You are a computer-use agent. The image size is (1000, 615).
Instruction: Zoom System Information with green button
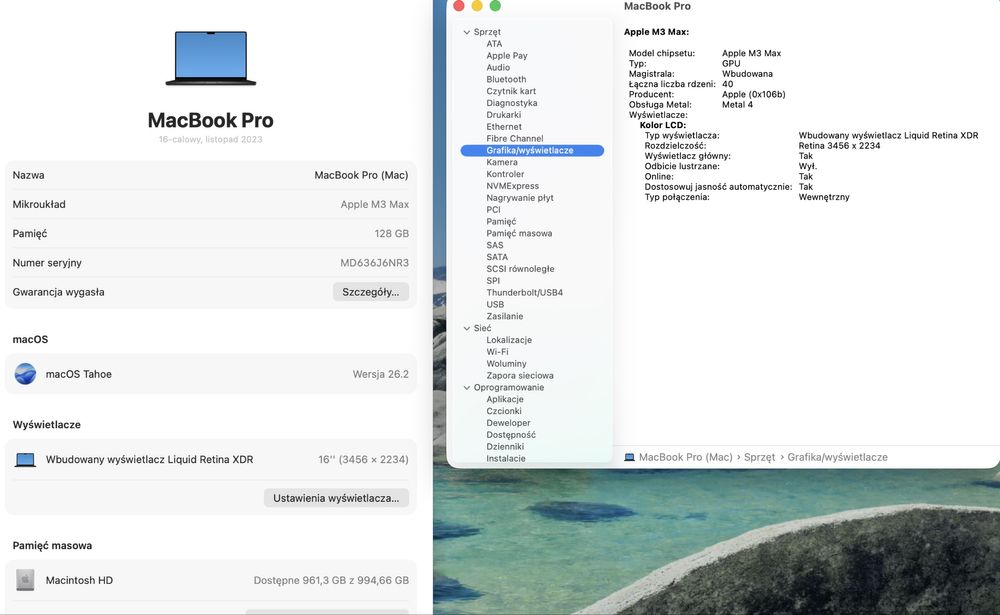[x=495, y=6]
